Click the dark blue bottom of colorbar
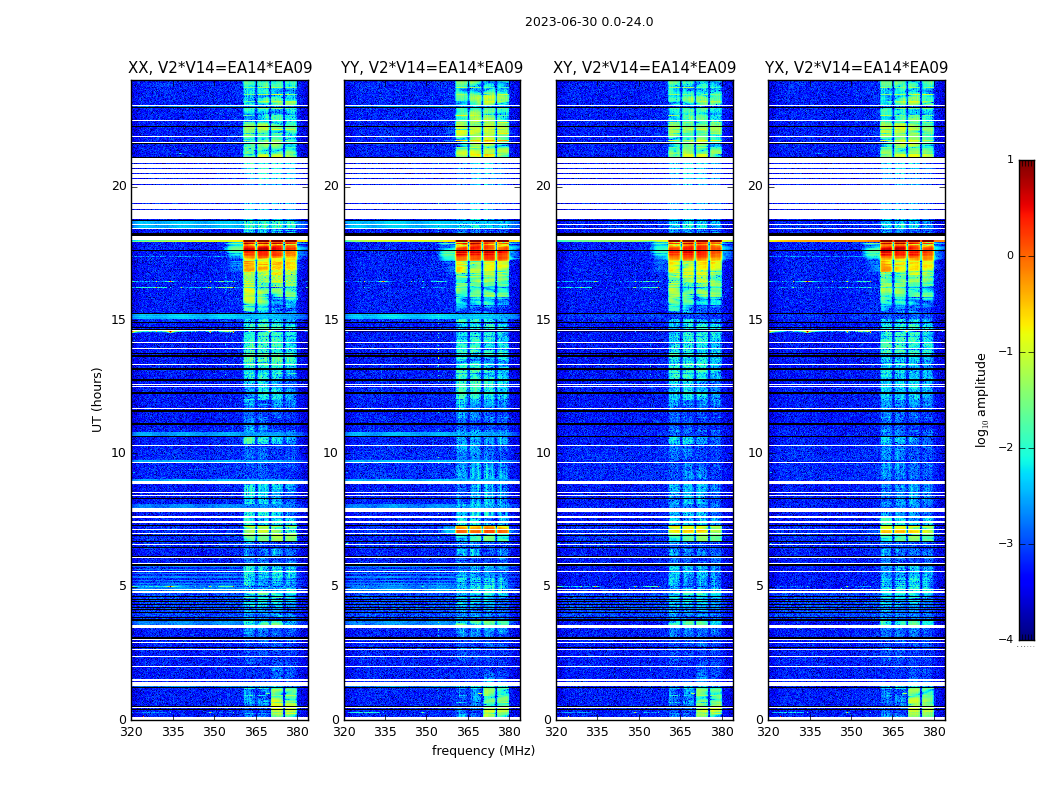The image size is (1050, 800). pos(1026,634)
